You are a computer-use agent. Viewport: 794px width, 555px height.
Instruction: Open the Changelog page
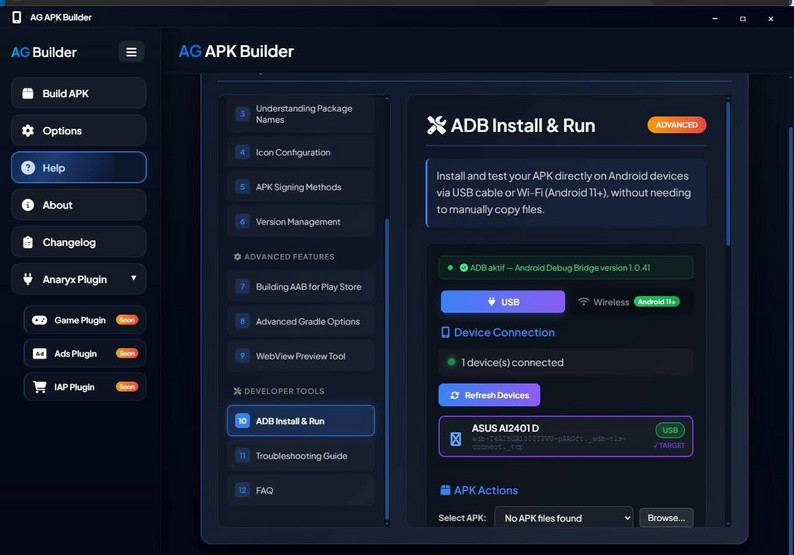coord(78,242)
